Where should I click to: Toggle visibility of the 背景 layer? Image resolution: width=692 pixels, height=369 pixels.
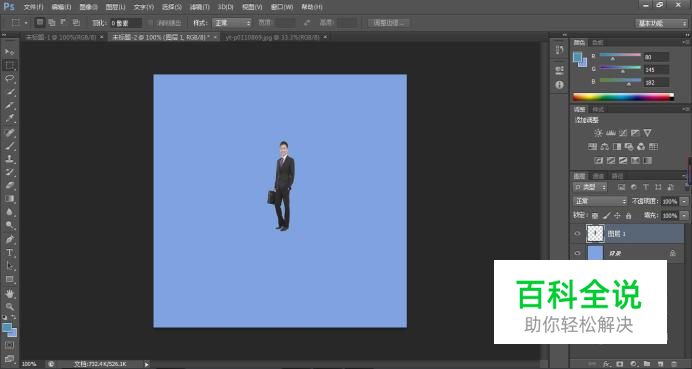tap(577, 253)
